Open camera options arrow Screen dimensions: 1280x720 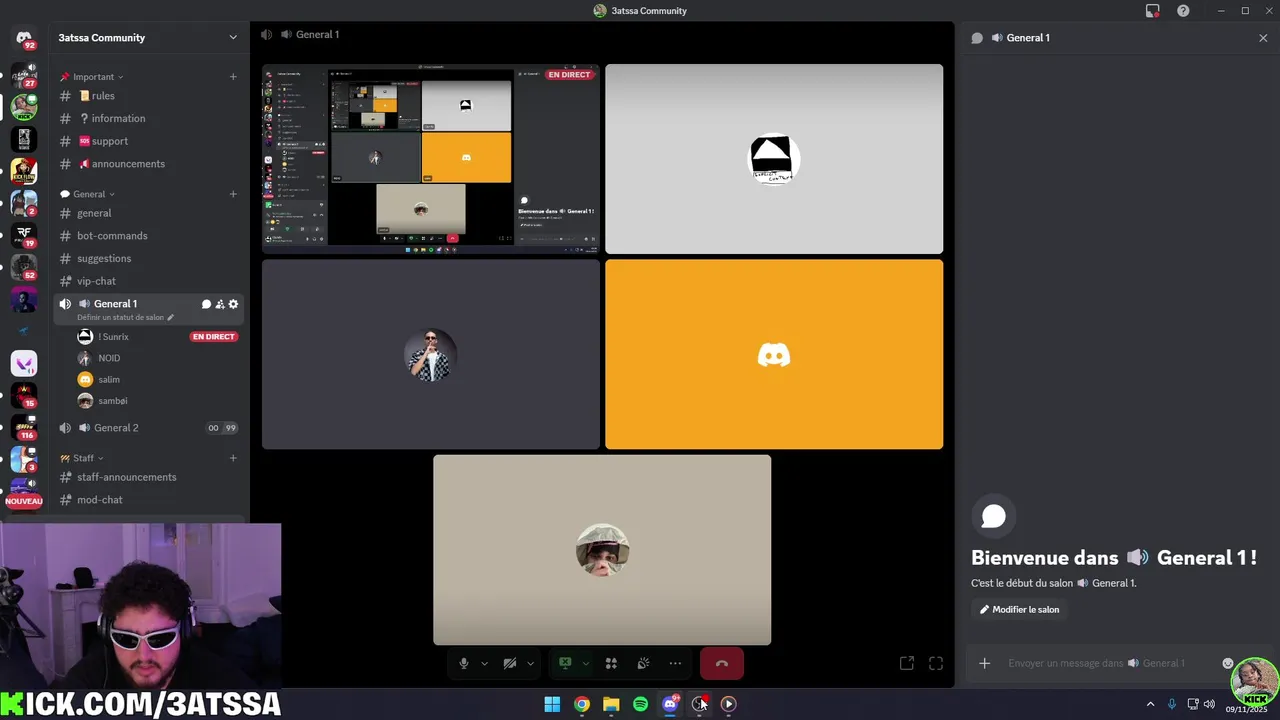530,663
